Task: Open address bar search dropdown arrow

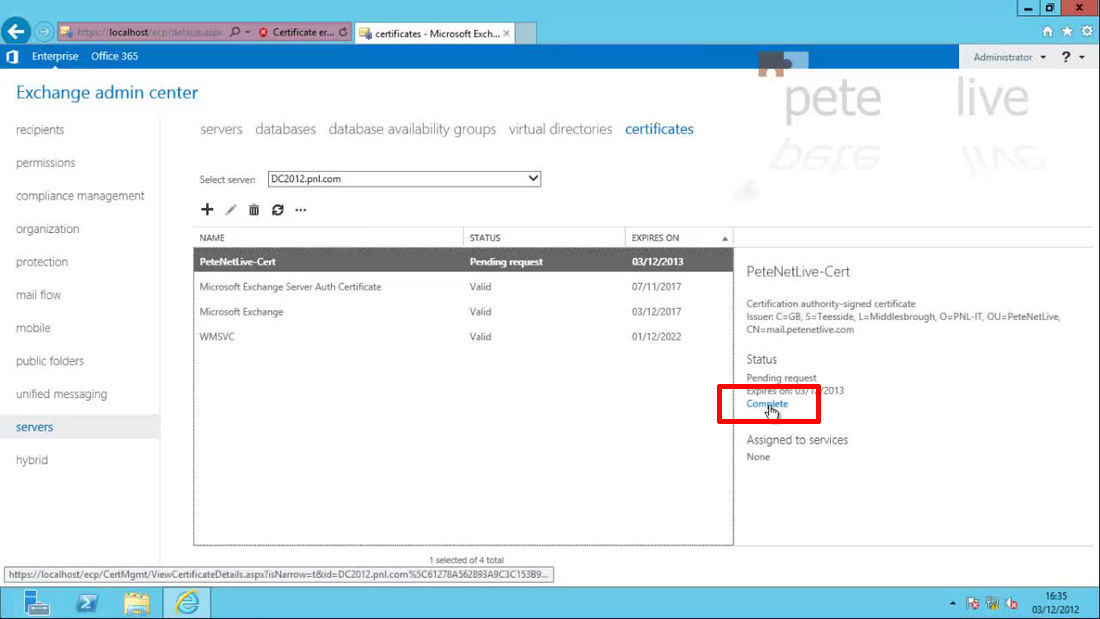Action: coord(248,32)
